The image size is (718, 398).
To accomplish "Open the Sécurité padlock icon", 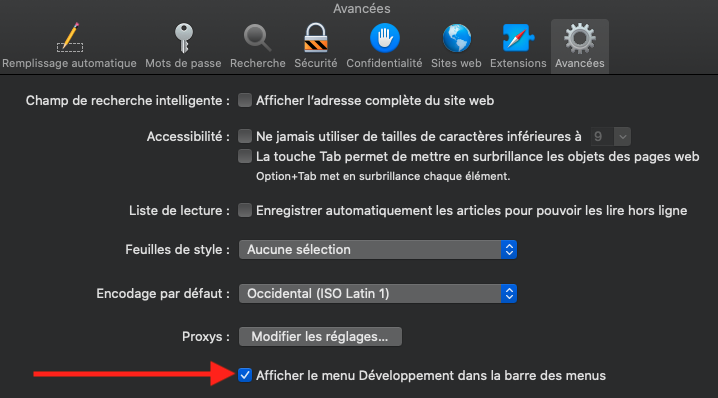I will tap(316, 38).
